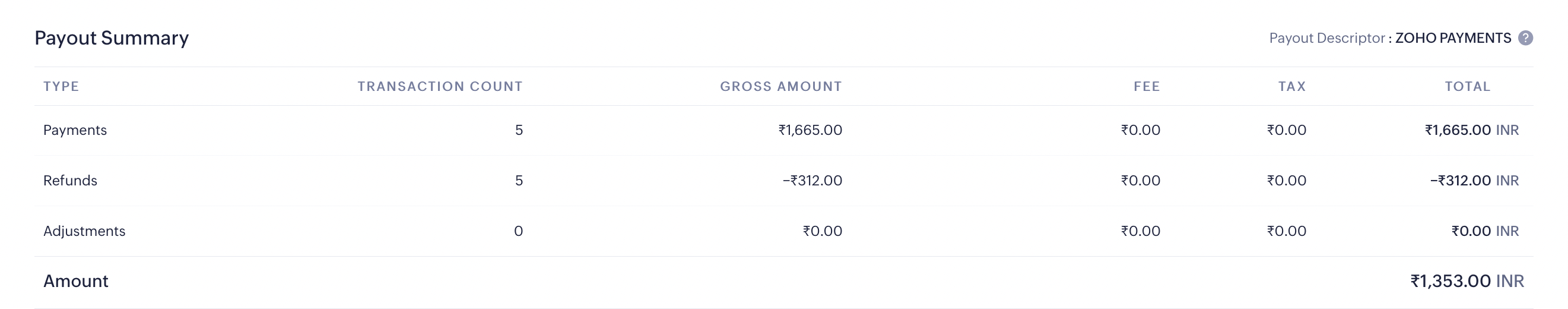Click the final amount ₹1,353.00 INR
The image size is (1568, 309).
pyautogui.click(x=1467, y=281)
